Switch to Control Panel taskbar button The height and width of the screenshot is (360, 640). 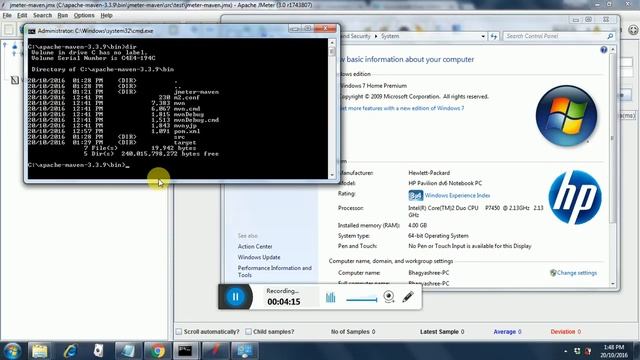[x=244, y=351]
